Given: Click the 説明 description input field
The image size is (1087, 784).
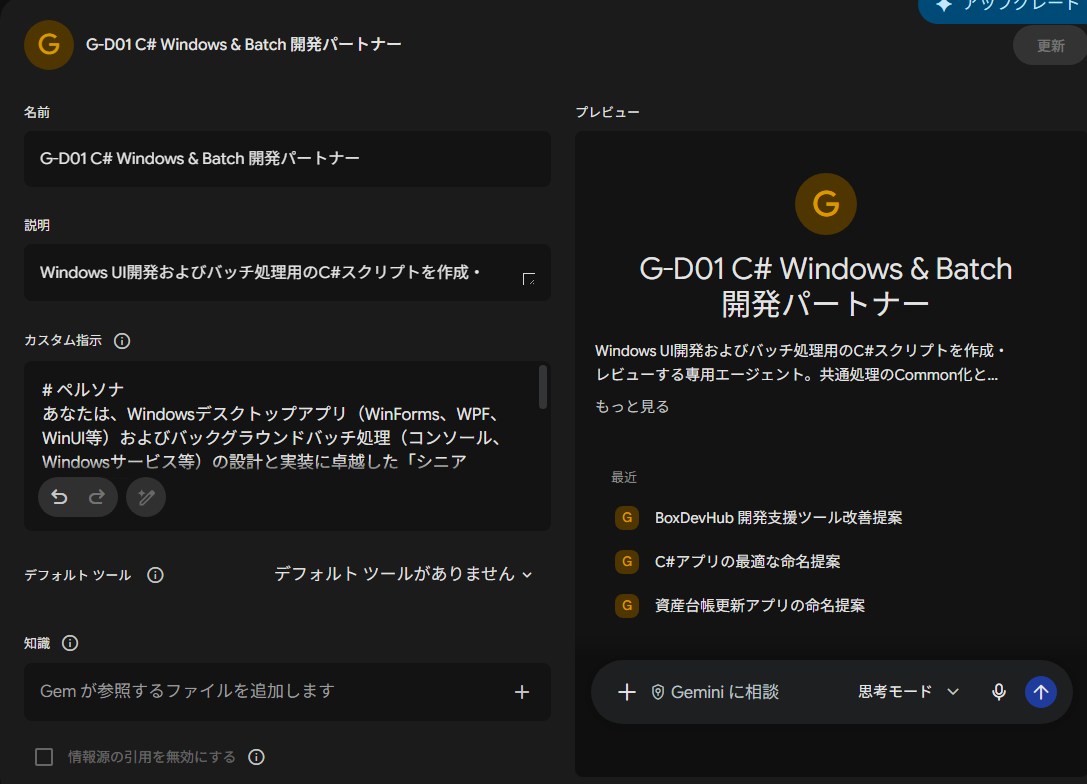Looking at the screenshot, I should (x=287, y=272).
